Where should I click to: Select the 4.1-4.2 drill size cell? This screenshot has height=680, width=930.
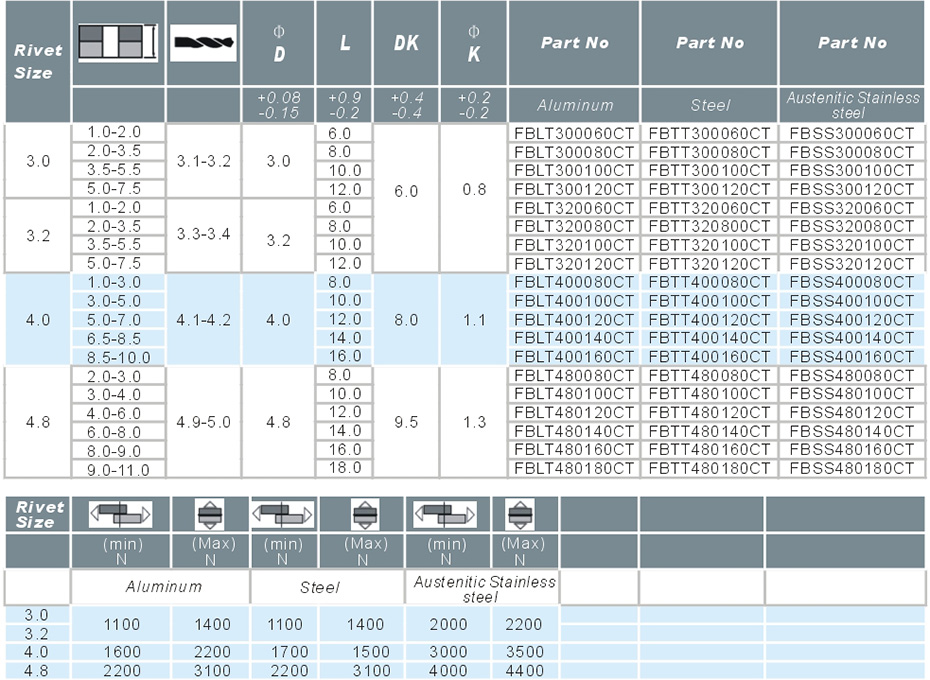[x=203, y=320]
